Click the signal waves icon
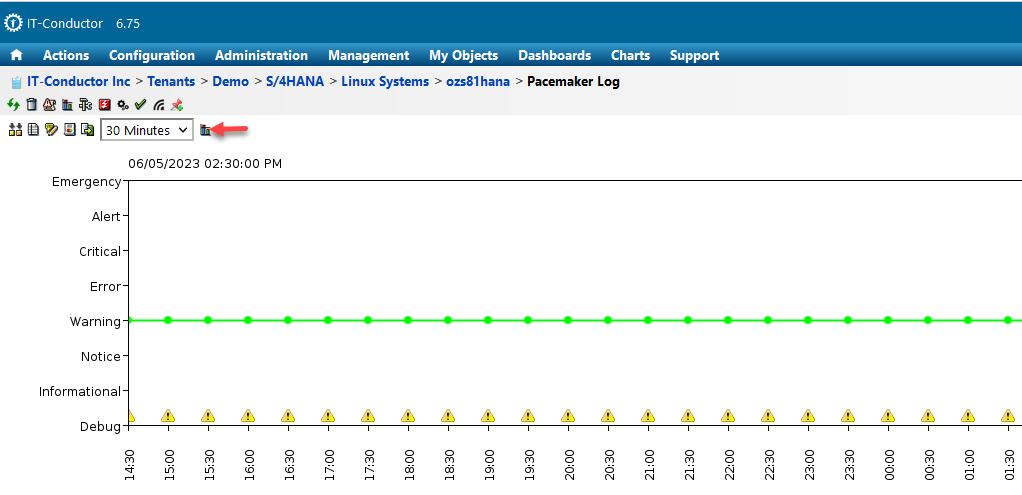The width and height of the screenshot is (1022, 495). 158,105
